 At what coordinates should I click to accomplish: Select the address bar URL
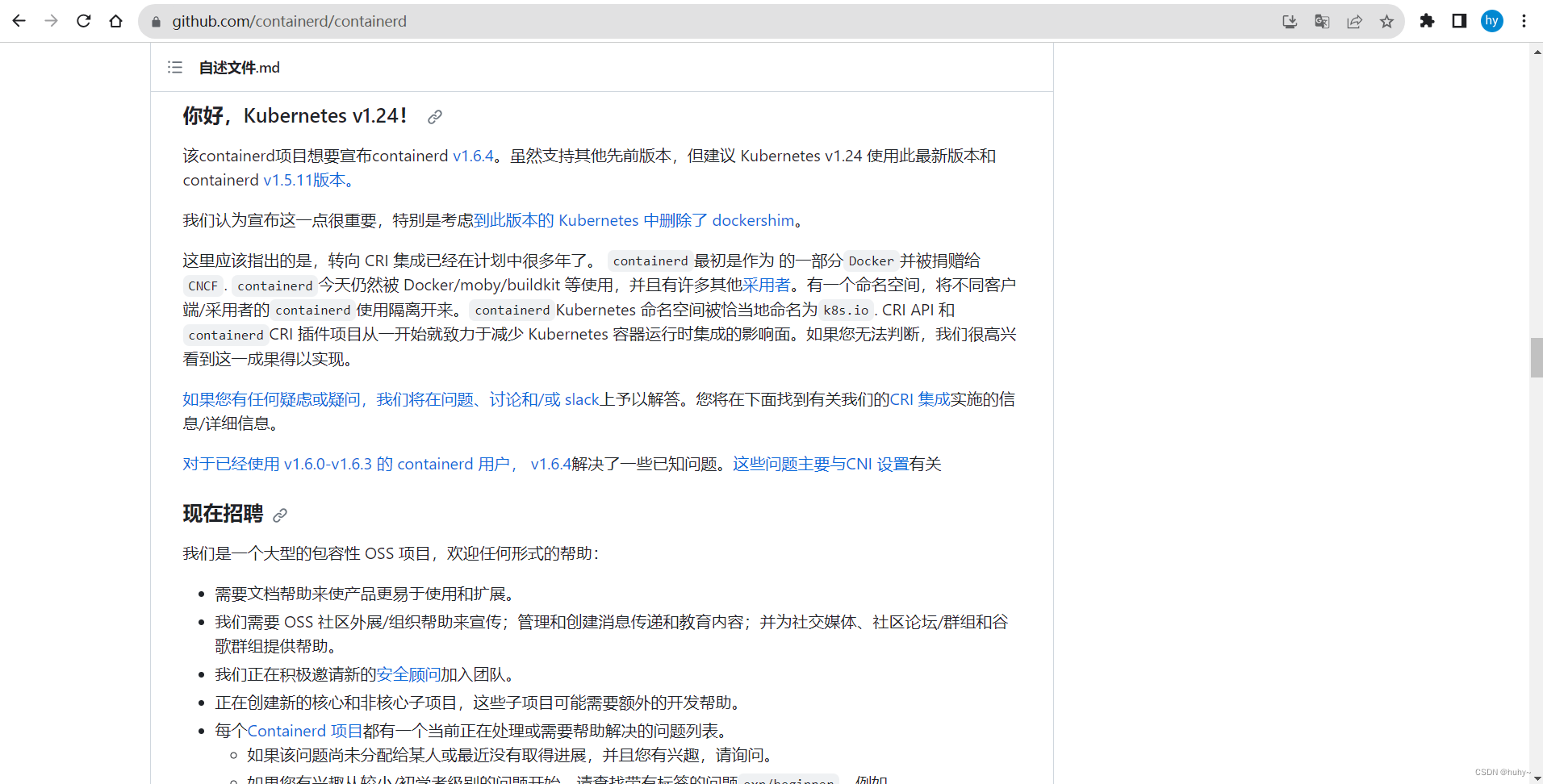pos(289,22)
